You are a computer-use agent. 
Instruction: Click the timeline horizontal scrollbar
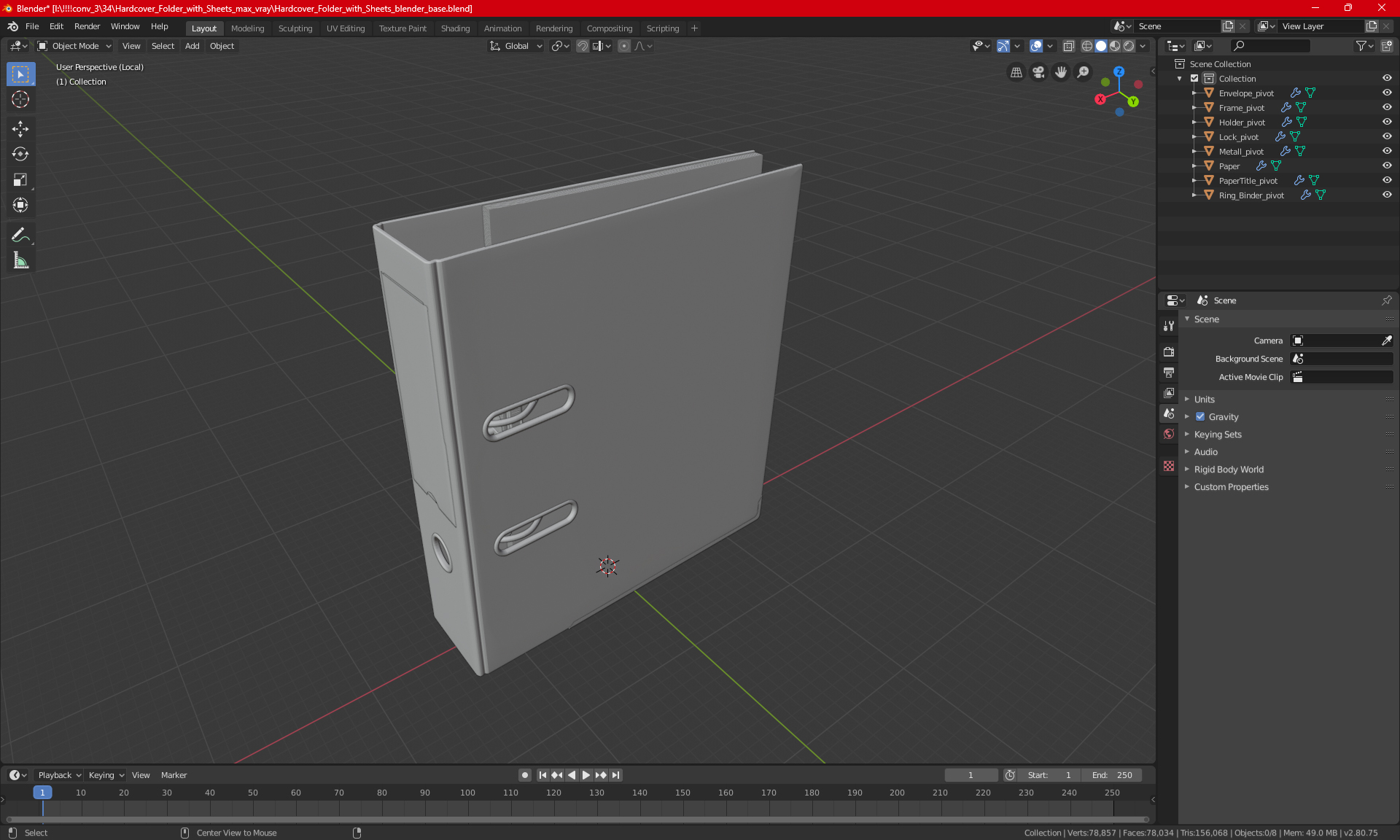pos(577,820)
